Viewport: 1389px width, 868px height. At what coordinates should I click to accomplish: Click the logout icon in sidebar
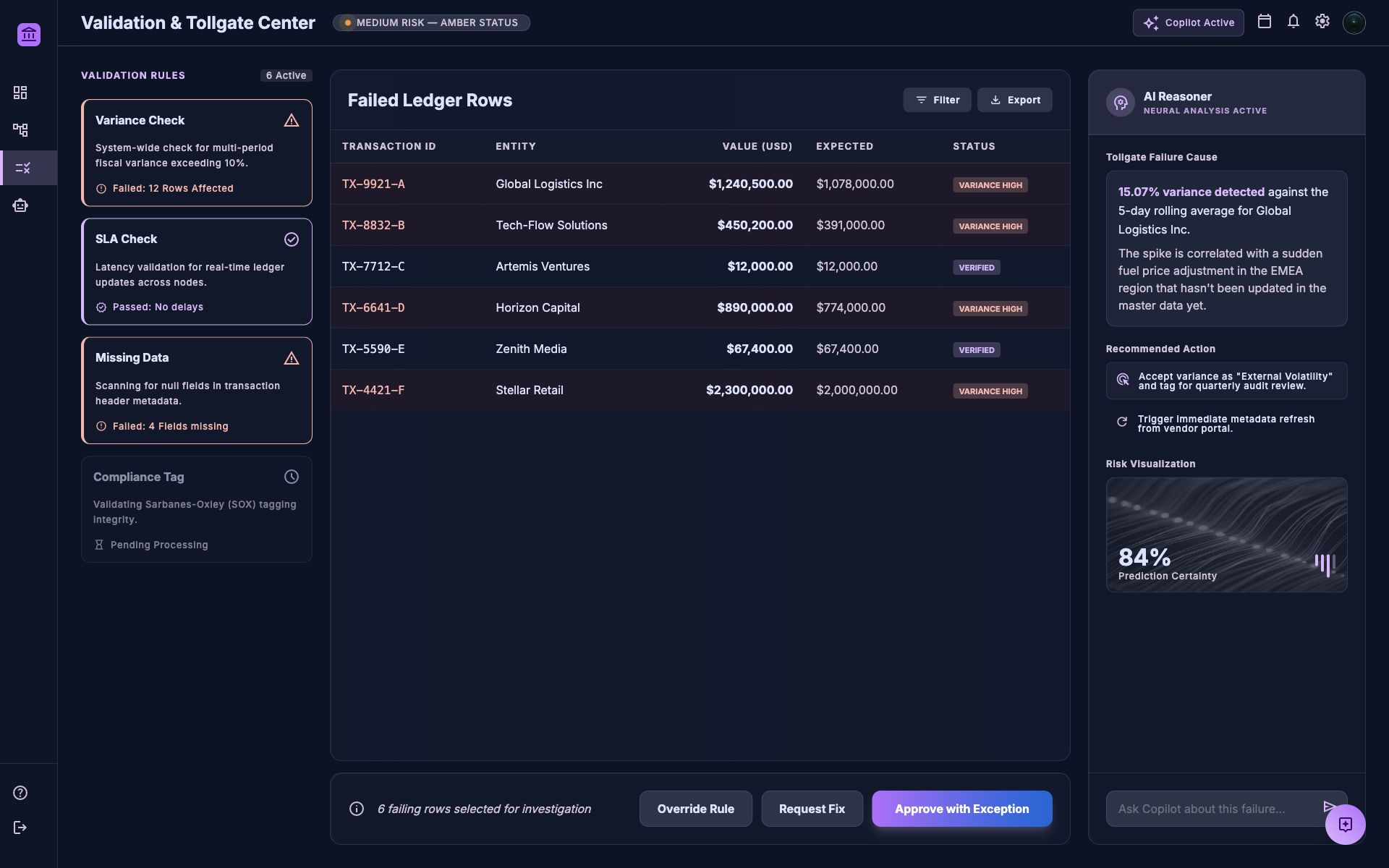[x=20, y=827]
